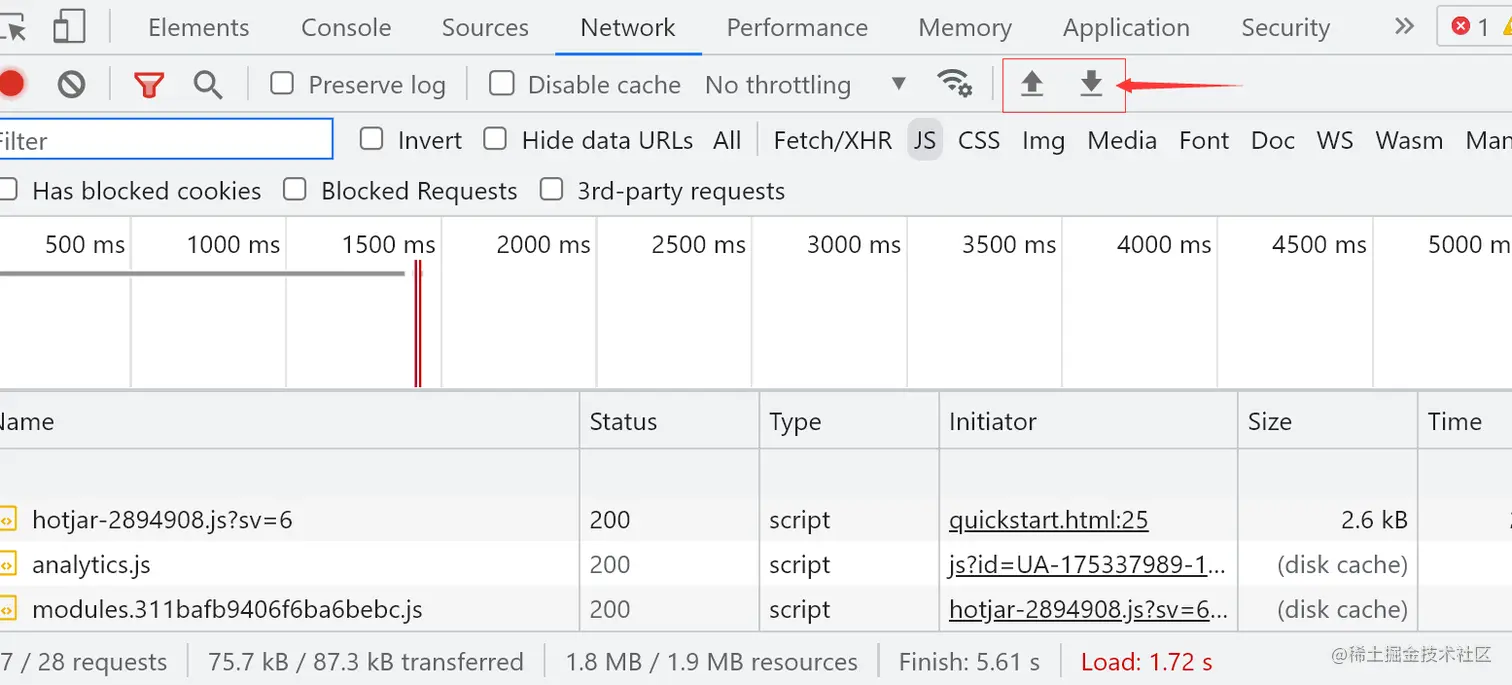Open the Performance tab

[797, 28]
